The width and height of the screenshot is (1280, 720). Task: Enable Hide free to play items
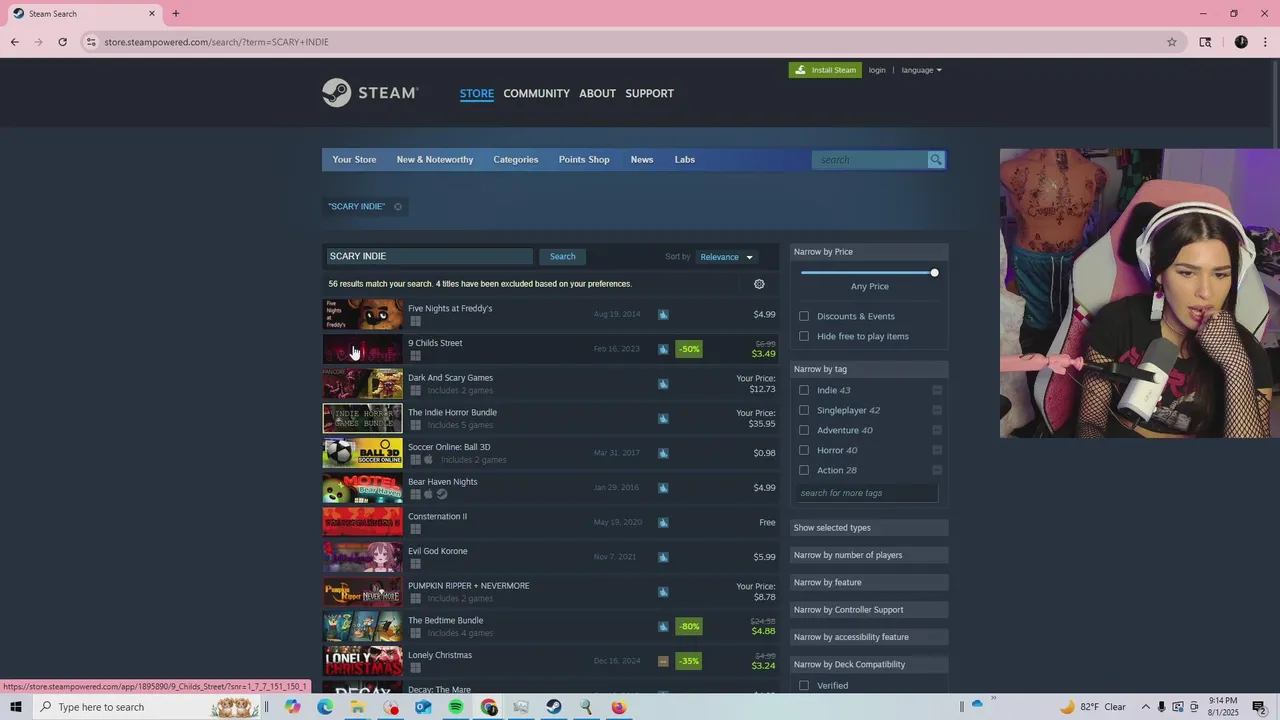click(x=804, y=336)
